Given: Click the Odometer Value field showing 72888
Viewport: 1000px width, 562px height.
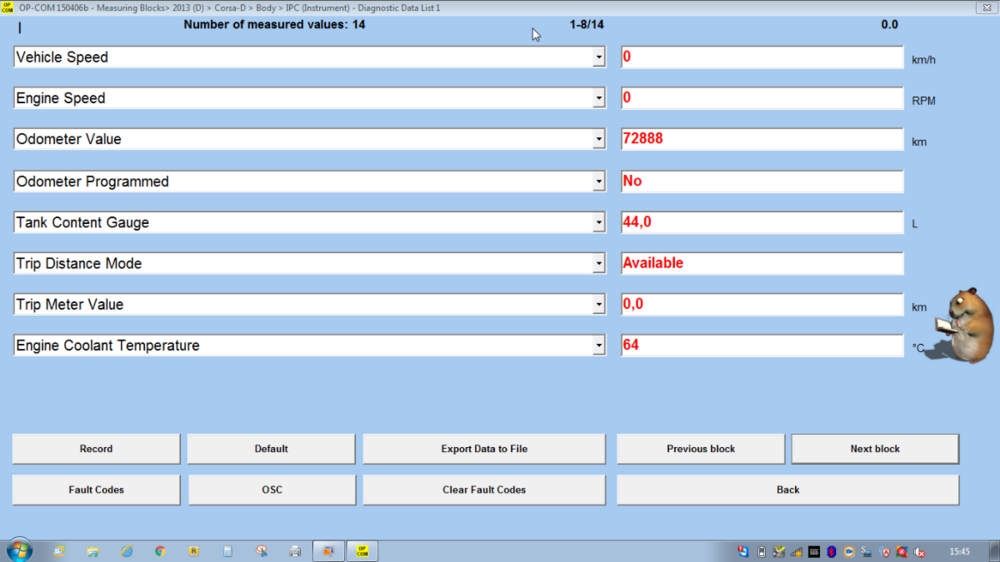Looking at the screenshot, I should [761, 140].
